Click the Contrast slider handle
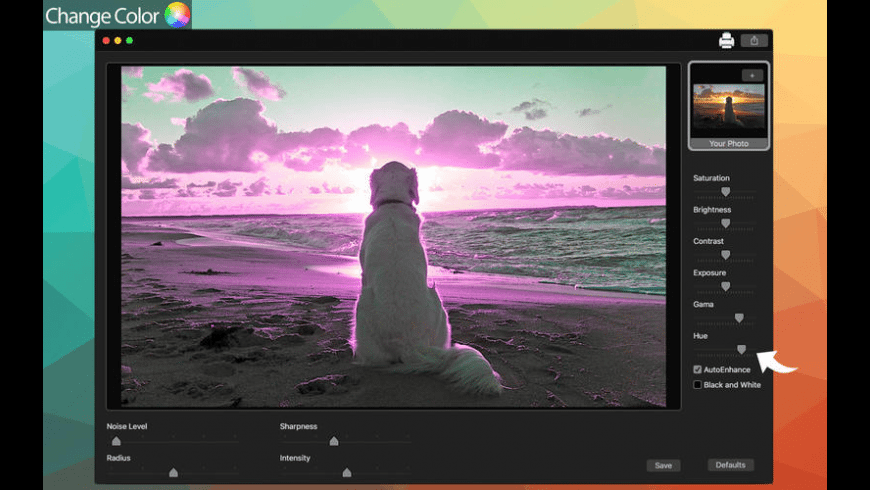The image size is (870, 490). (725, 255)
